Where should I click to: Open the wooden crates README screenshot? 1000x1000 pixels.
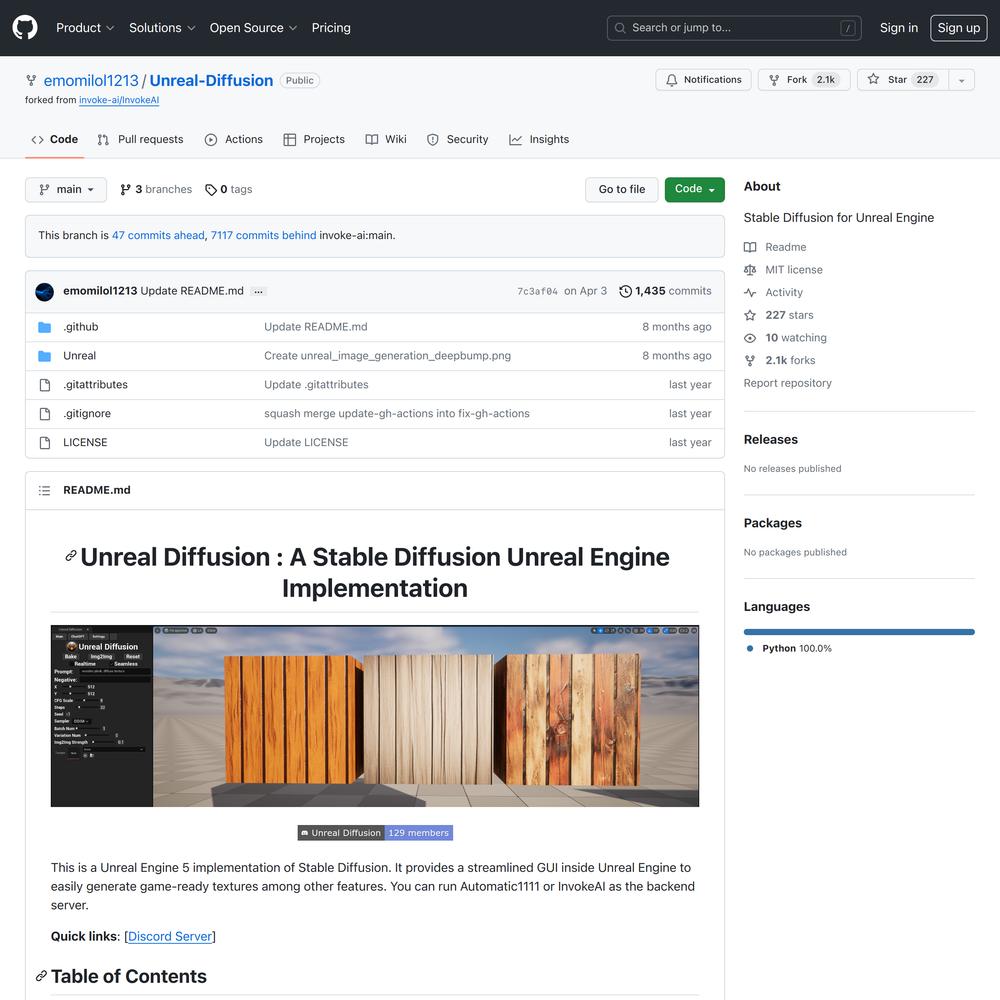375,716
